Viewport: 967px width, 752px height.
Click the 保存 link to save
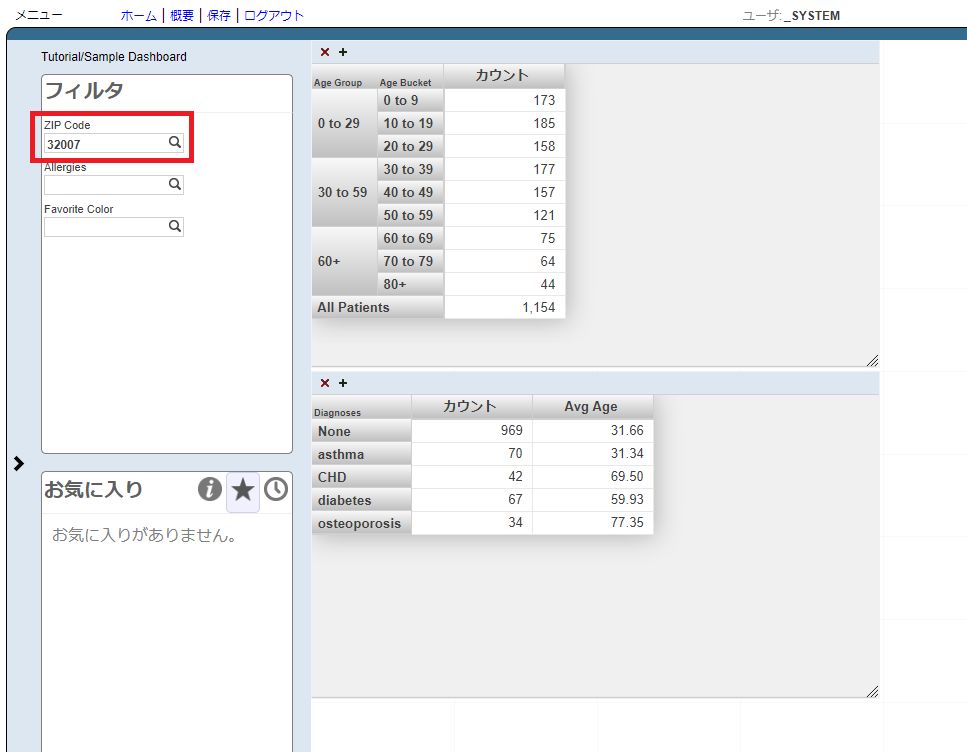coord(219,16)
